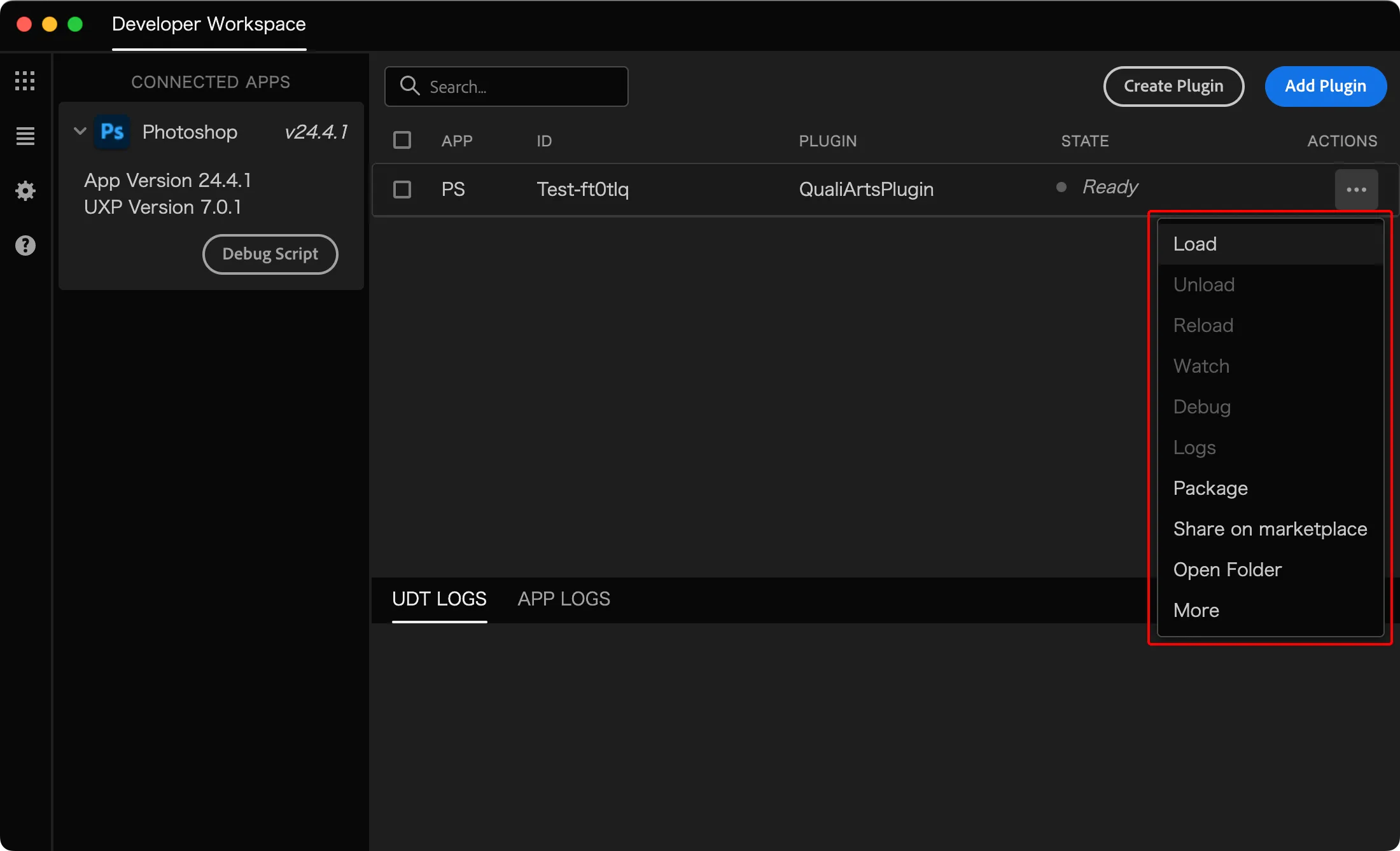
Task: Click the search magnifier icon
Action: coord(410,86)
